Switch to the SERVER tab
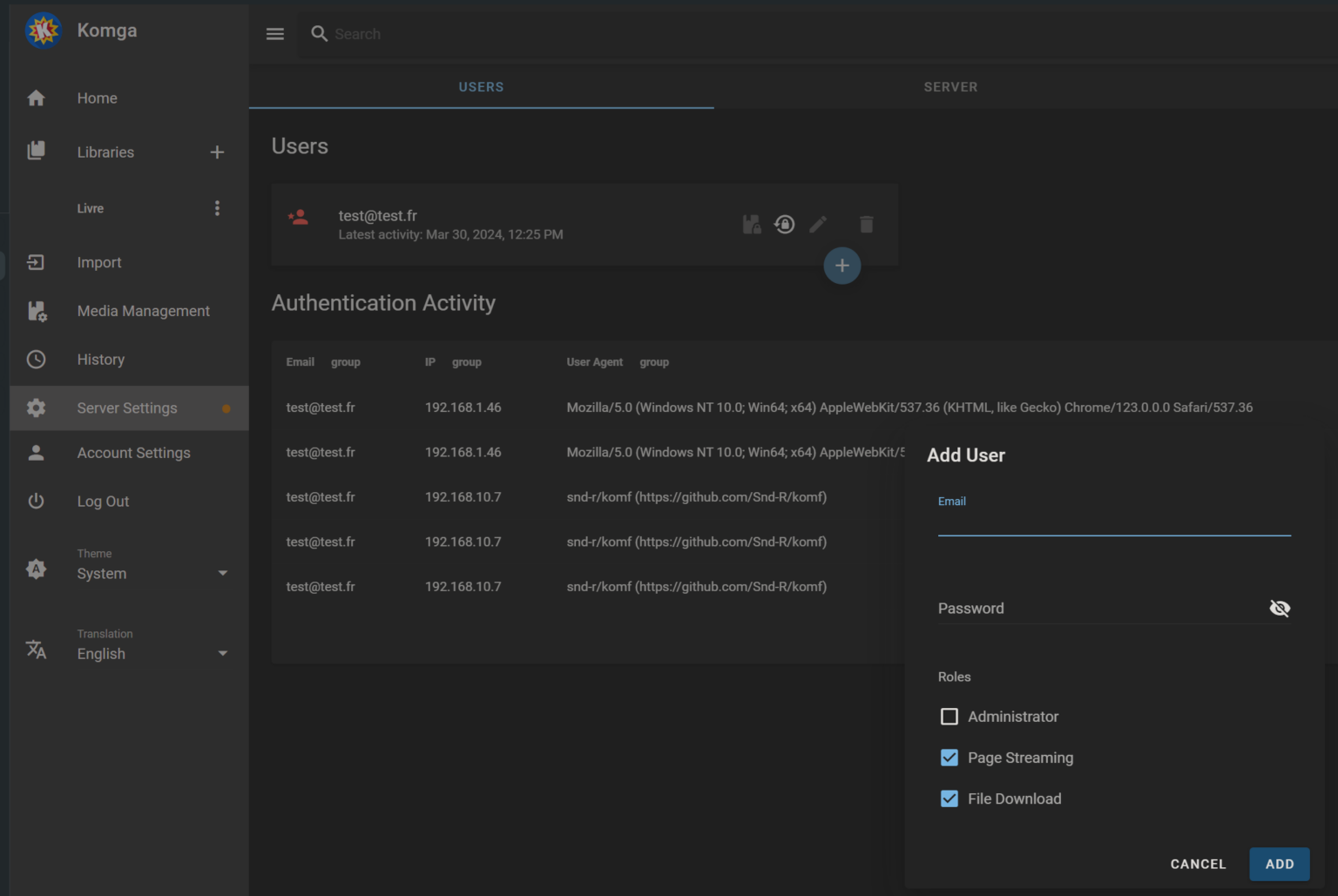This screenshot has height=896, width=1338. pyautogui.click(x=950, y=86)
